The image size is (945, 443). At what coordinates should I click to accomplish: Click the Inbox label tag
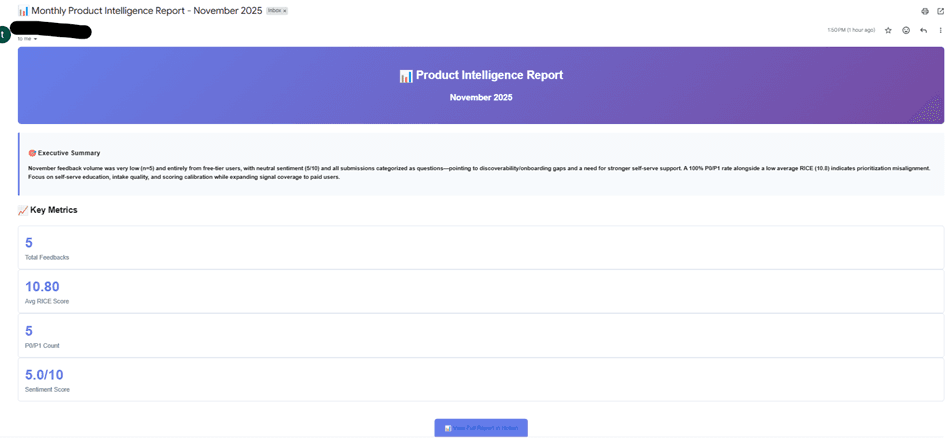click(x=273, y=11)
